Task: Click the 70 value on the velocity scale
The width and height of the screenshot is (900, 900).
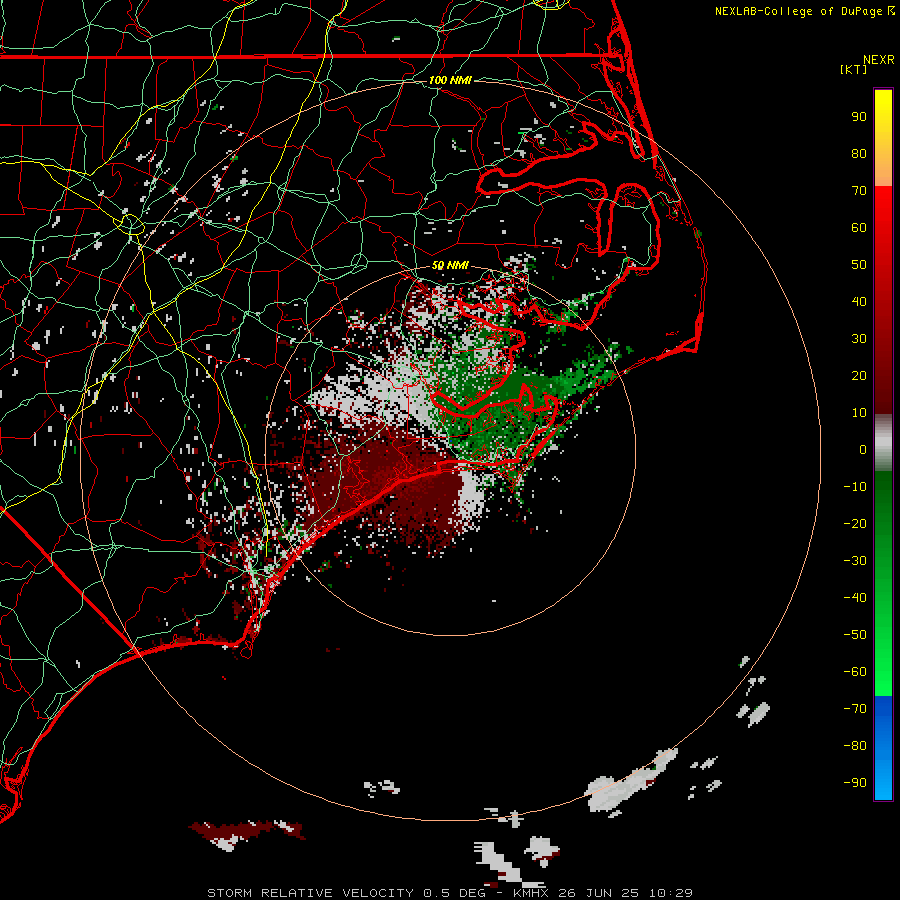Action: pyautogui.click(x=859, y=191)
